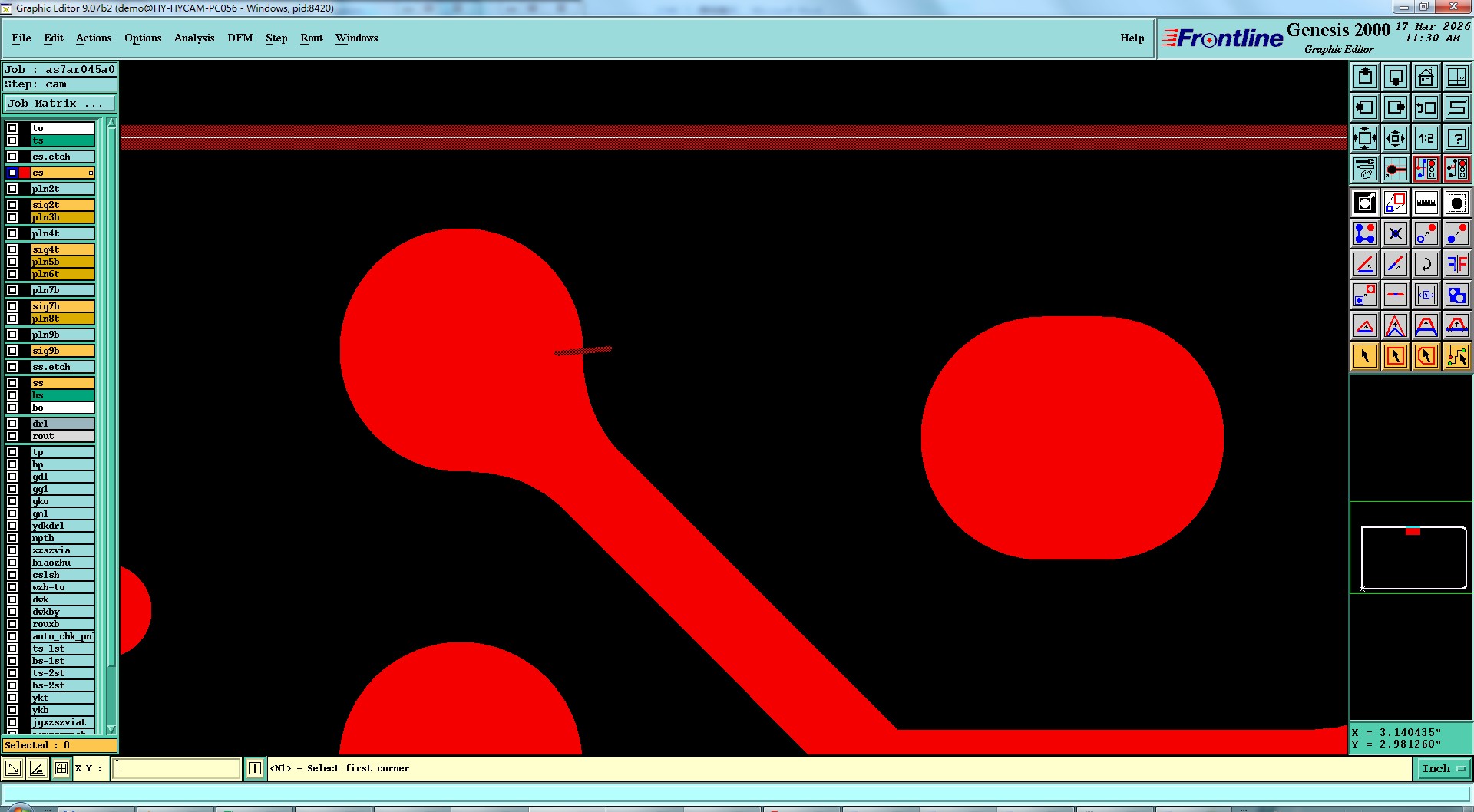Click the pan right arrow icon
Screen dimensions: 1474x812
pos(1396,107)
